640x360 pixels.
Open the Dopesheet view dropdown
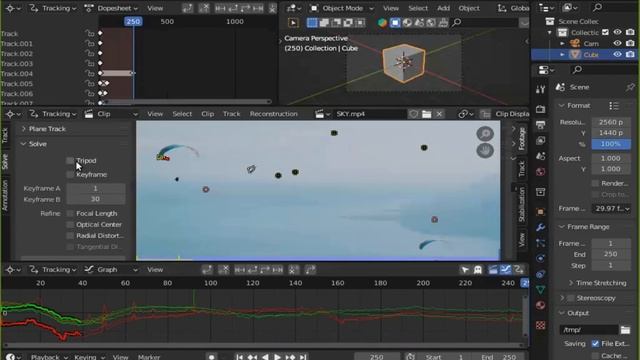click(x=111, y=8)
